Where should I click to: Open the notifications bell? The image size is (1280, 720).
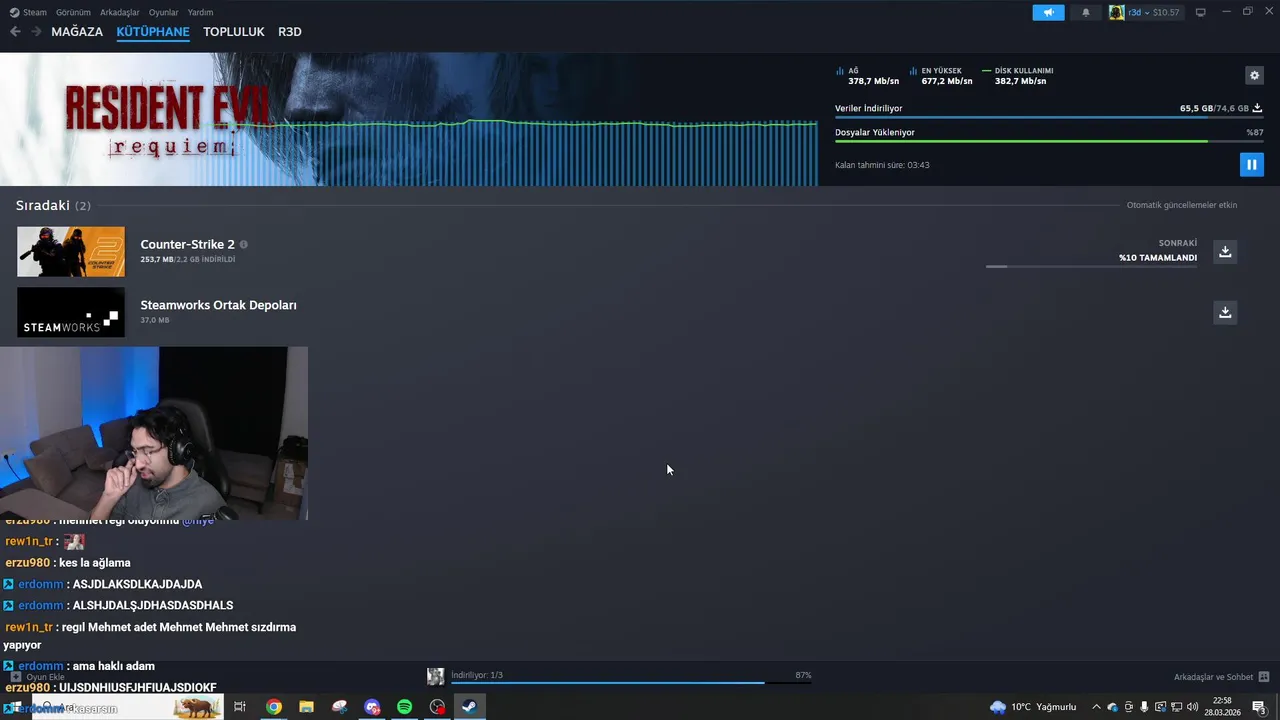tap(1086, 12)
